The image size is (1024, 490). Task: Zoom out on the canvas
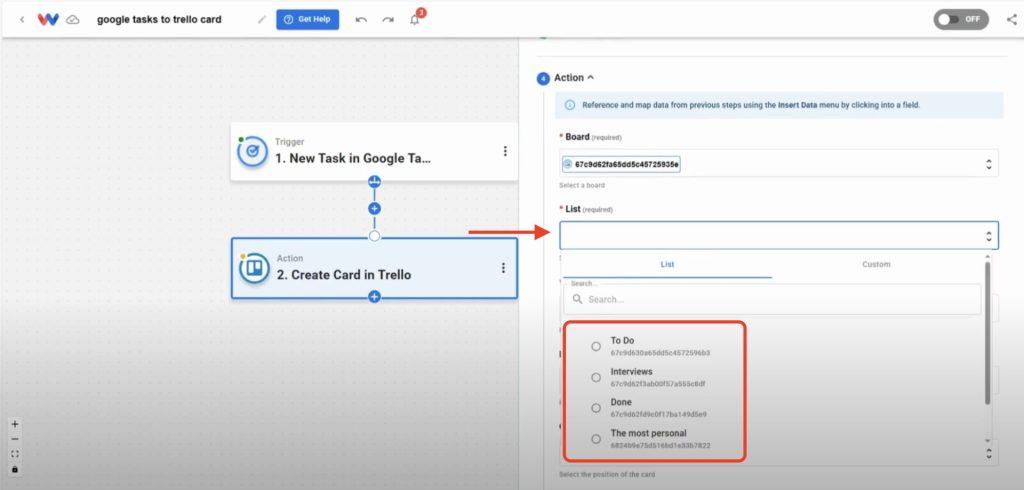15,439
